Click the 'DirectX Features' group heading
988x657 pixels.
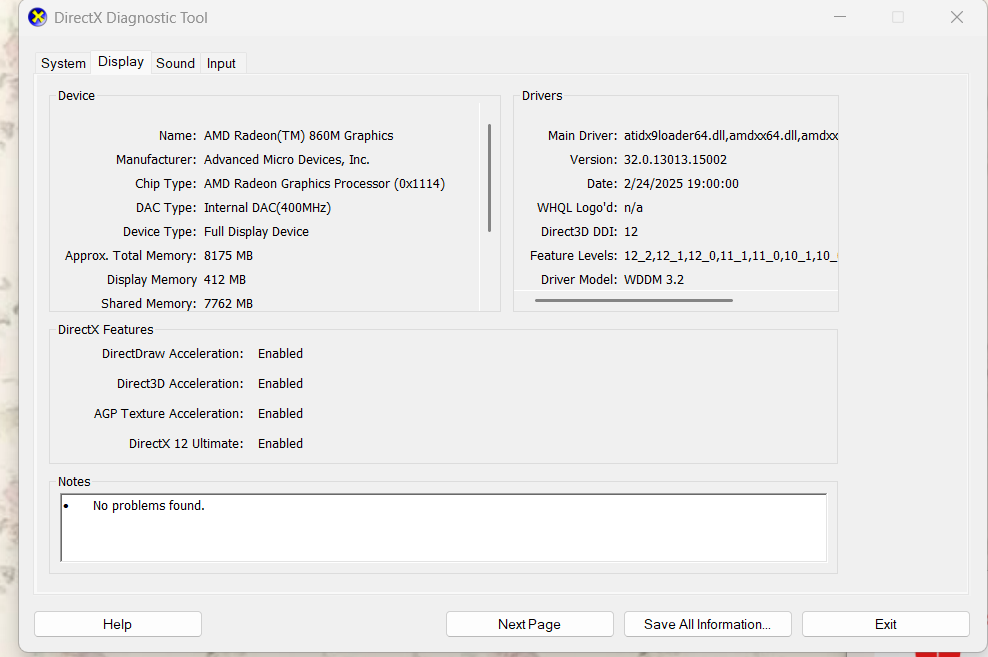tap(106, 330)
